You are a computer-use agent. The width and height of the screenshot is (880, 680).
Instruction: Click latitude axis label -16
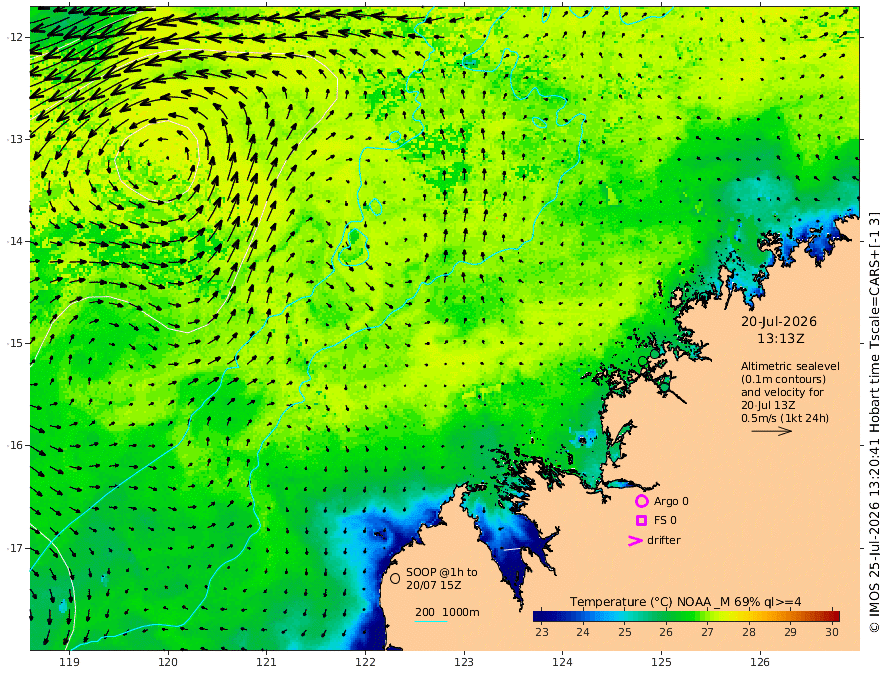(x=15, y=445)
